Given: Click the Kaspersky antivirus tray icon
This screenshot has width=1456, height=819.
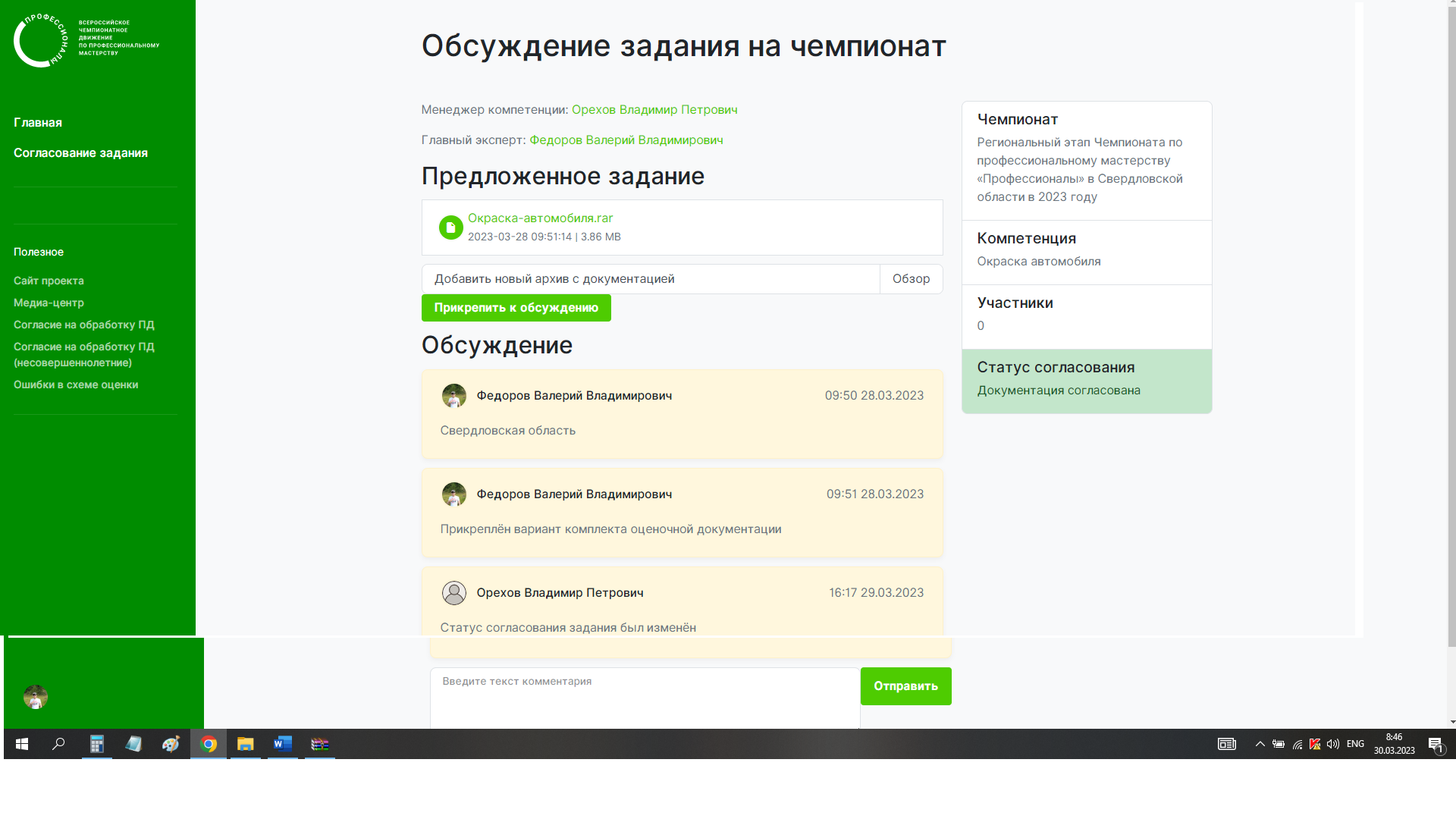Looking at the screenshot, I should pos(1315,745).
